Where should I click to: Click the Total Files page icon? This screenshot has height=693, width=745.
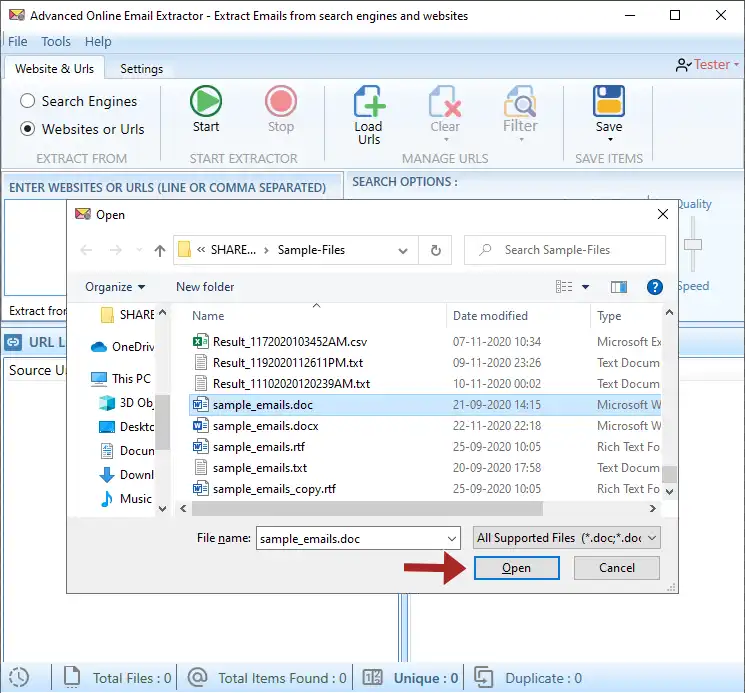click(x=72, y=677)
